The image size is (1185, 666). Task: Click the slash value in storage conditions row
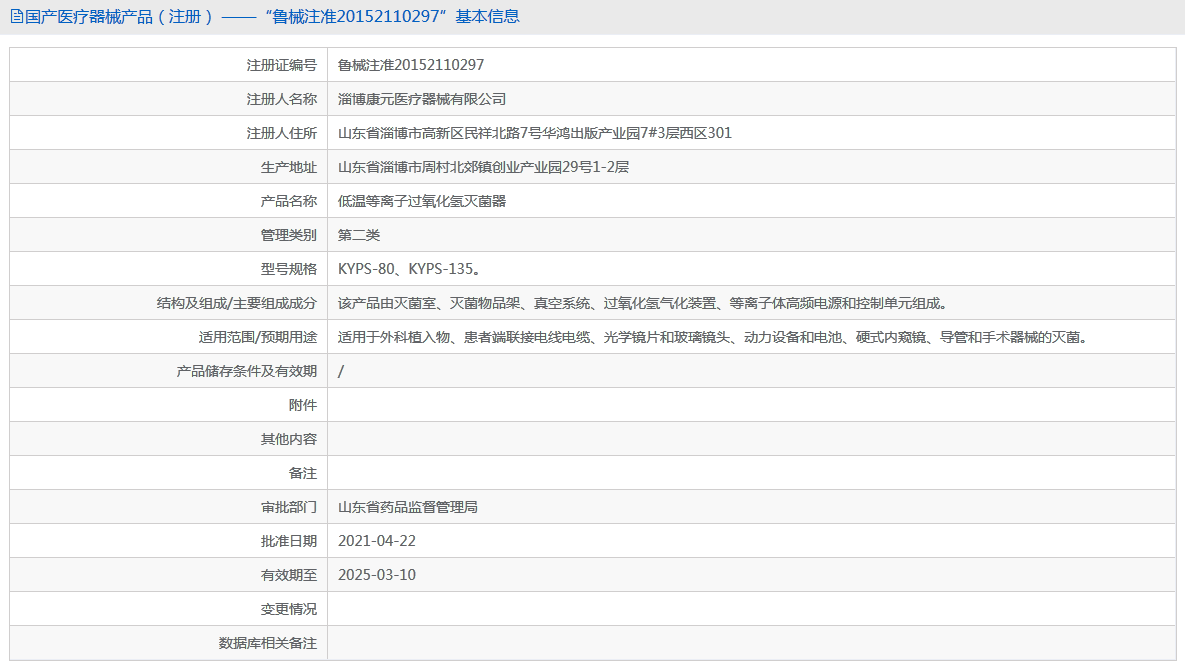tap(341, 371)
